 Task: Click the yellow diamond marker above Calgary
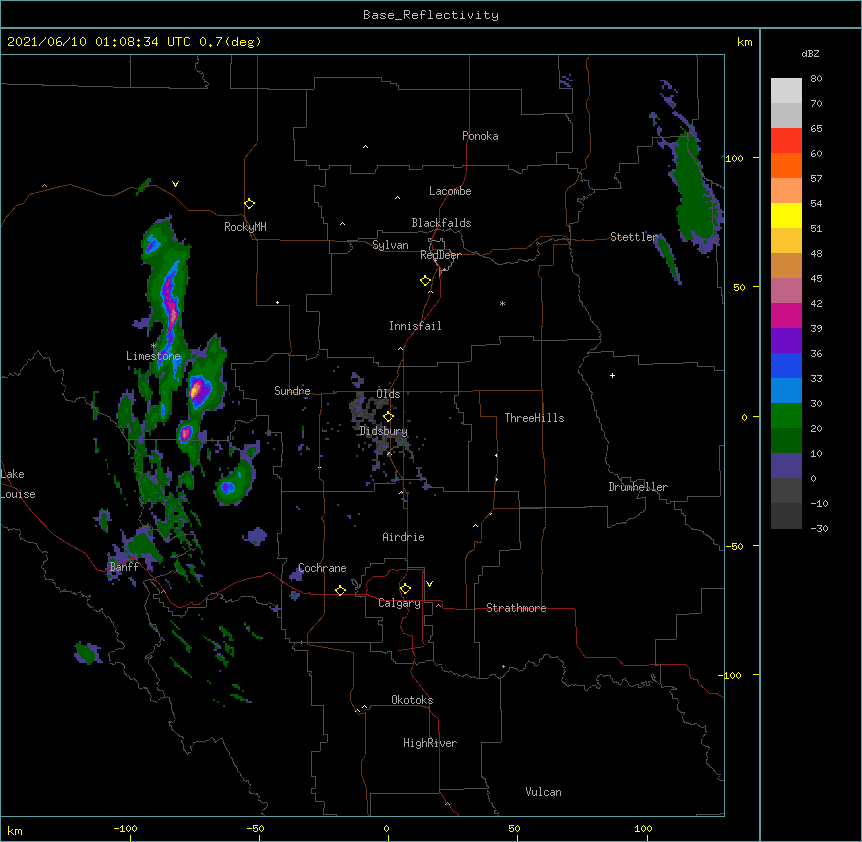tap(405, 589)
